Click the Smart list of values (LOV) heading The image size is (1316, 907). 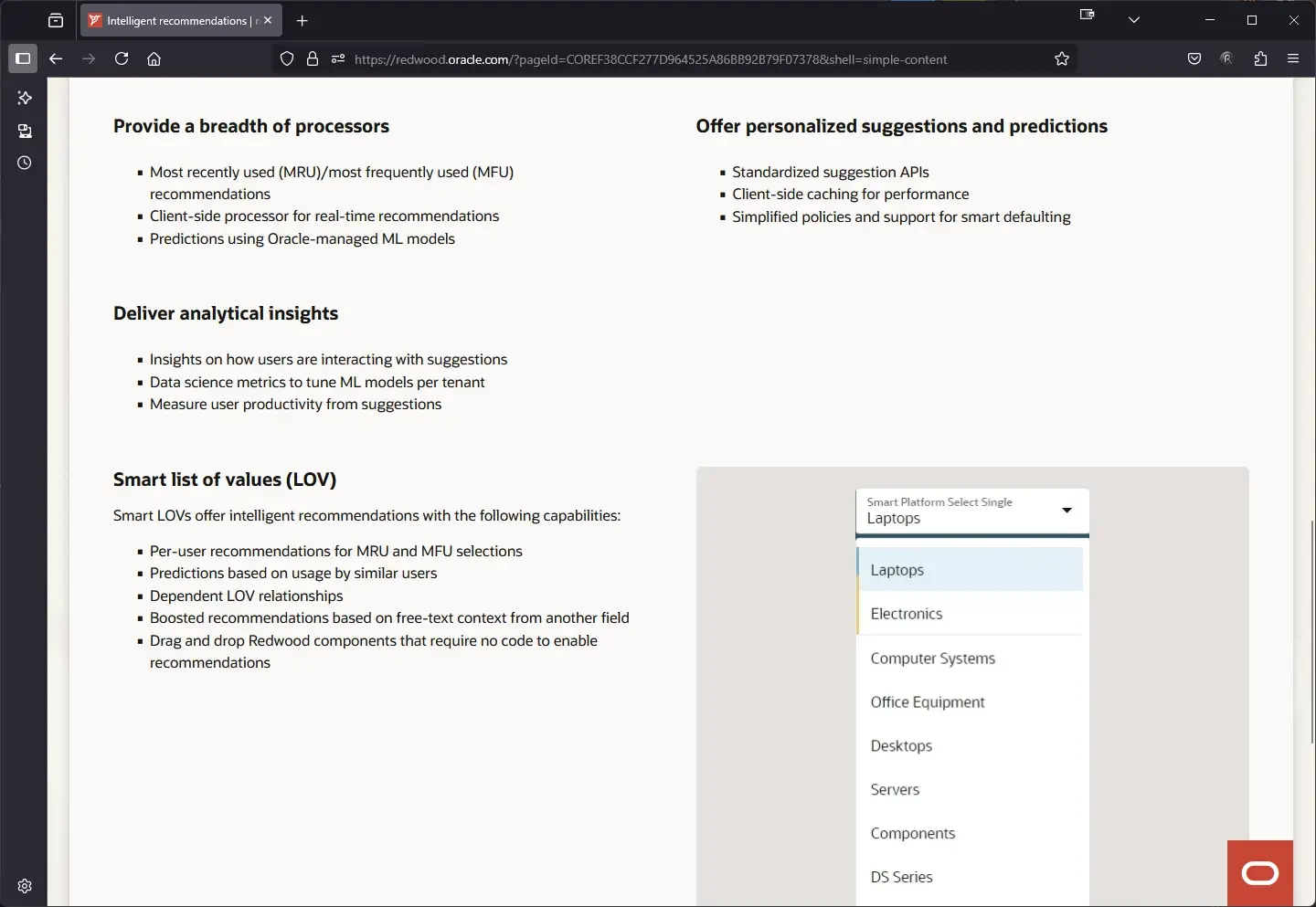(x=225, y=480)
